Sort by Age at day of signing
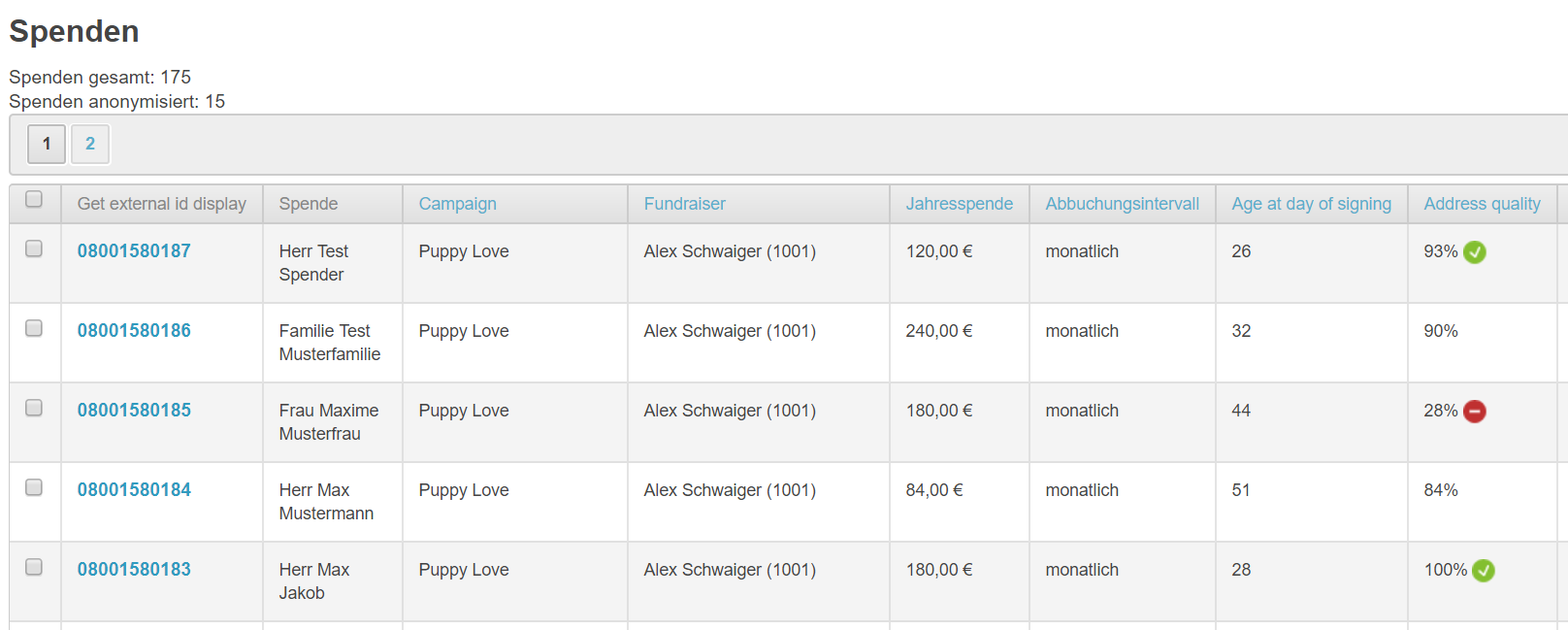This screenshot has width=1568, height=630. click(x=1311, y=204)
